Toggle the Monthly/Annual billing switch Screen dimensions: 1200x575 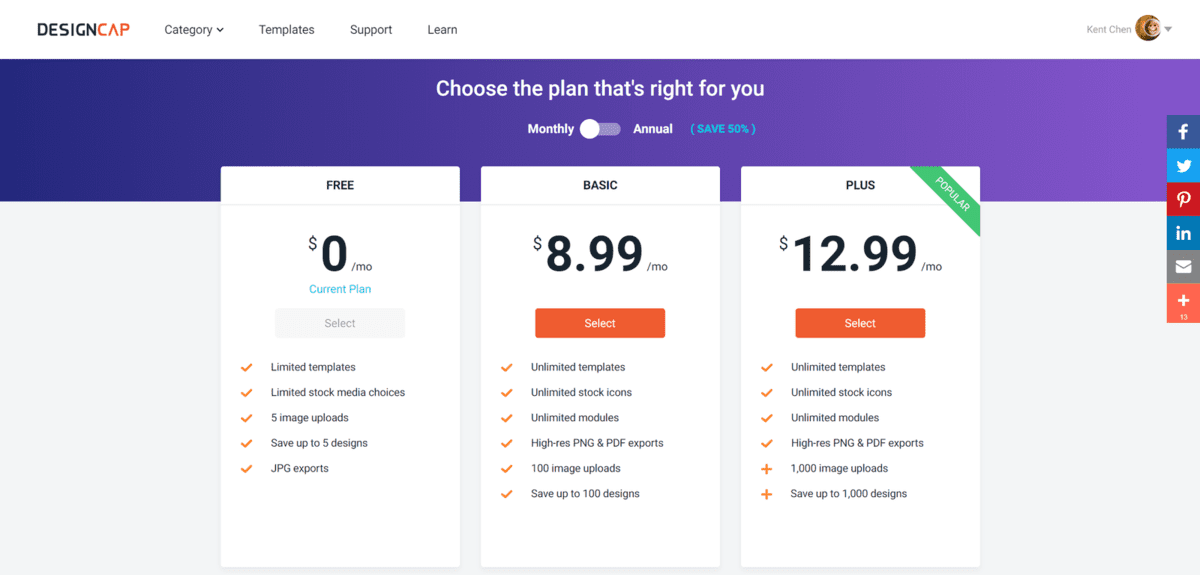click(601, 129)
